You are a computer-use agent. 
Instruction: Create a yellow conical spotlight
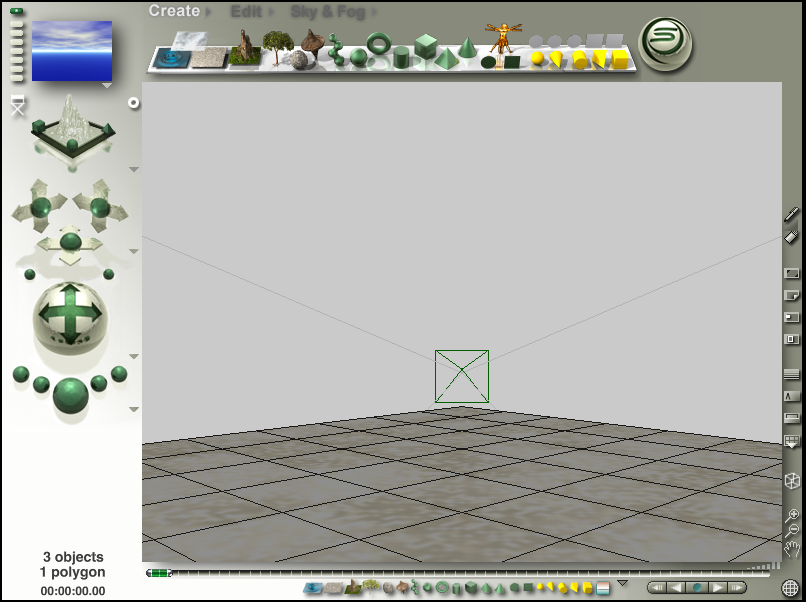[556, 59]
